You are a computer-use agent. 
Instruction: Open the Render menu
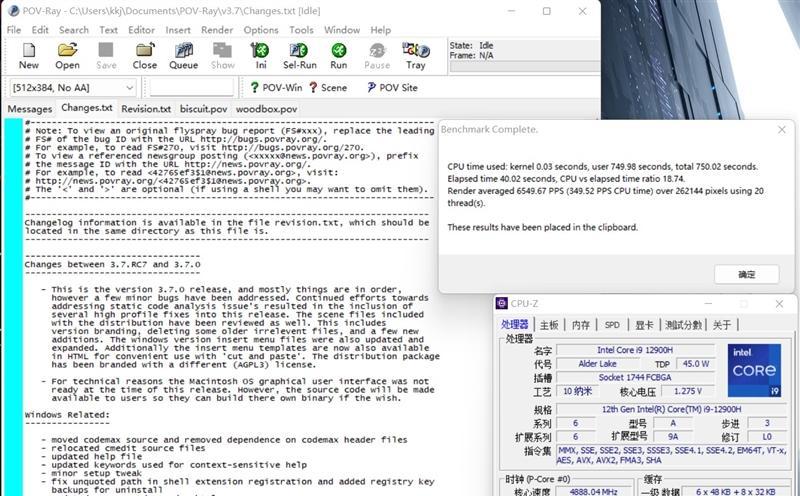point(217,30)
